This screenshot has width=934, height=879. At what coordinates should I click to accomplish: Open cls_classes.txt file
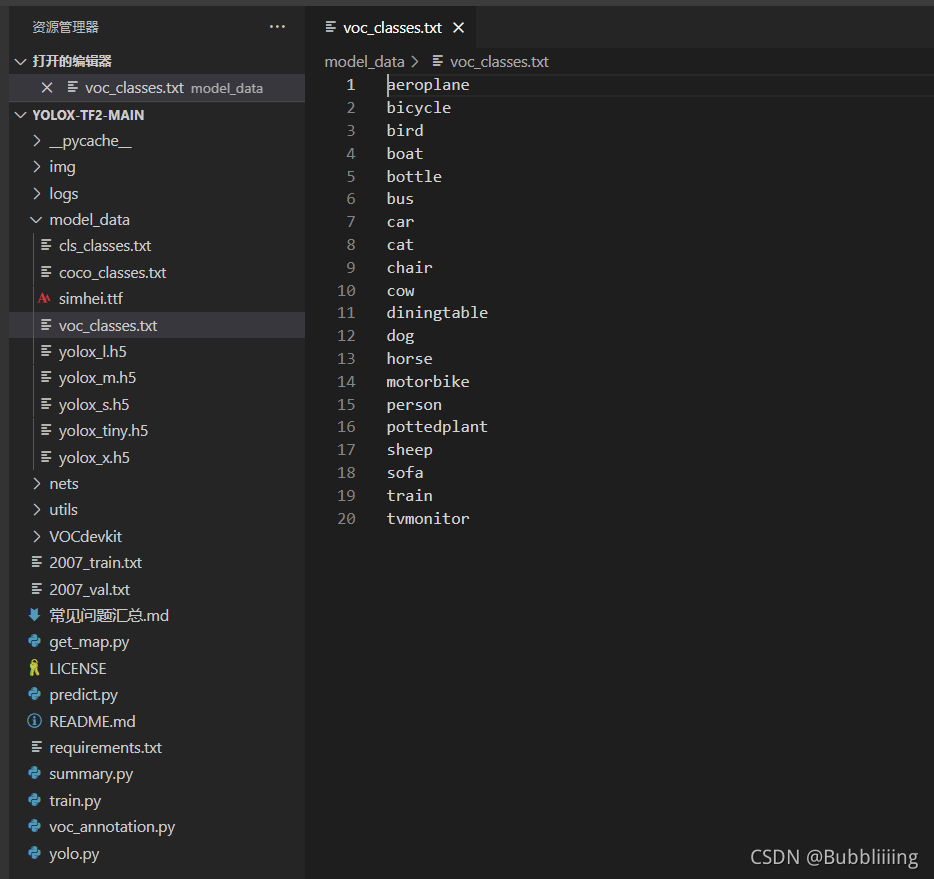[105, 246]
